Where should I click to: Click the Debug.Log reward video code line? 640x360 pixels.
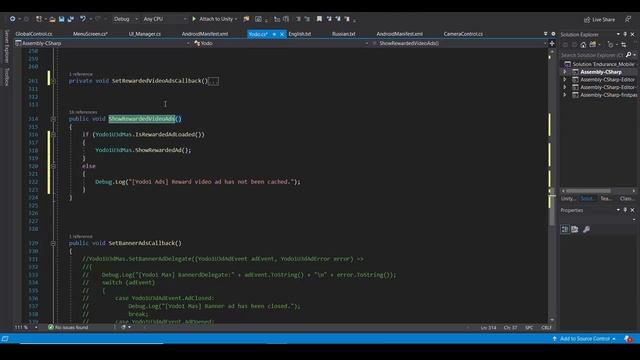tap(198, 182)
